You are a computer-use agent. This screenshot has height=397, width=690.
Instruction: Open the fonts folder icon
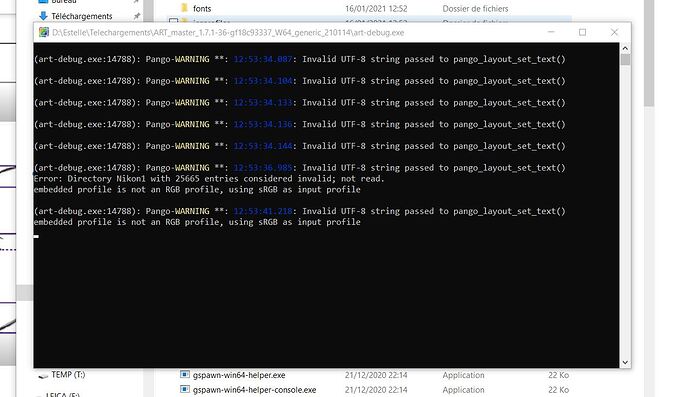tap(184, 8)
